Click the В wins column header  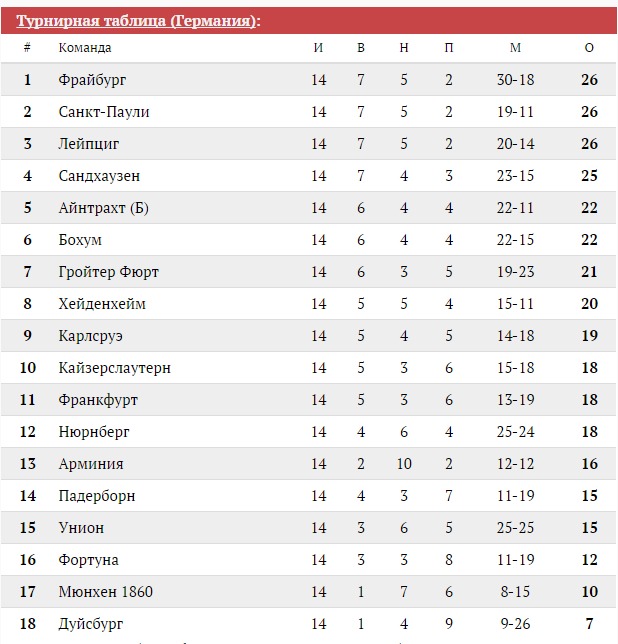pyautogui.click(x=361, y=48)
